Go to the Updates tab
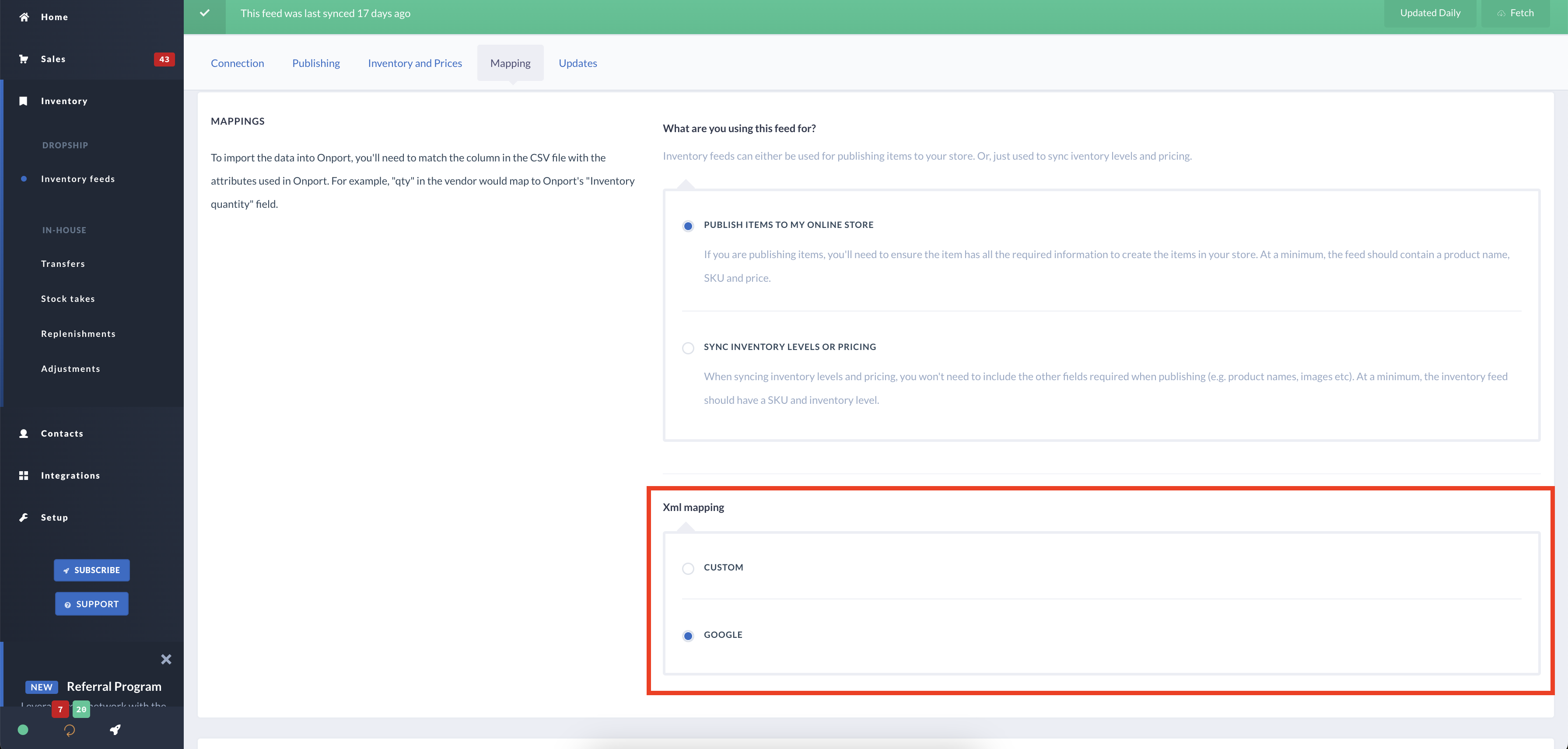This screenshot has width=1568, height=749. 577,63
